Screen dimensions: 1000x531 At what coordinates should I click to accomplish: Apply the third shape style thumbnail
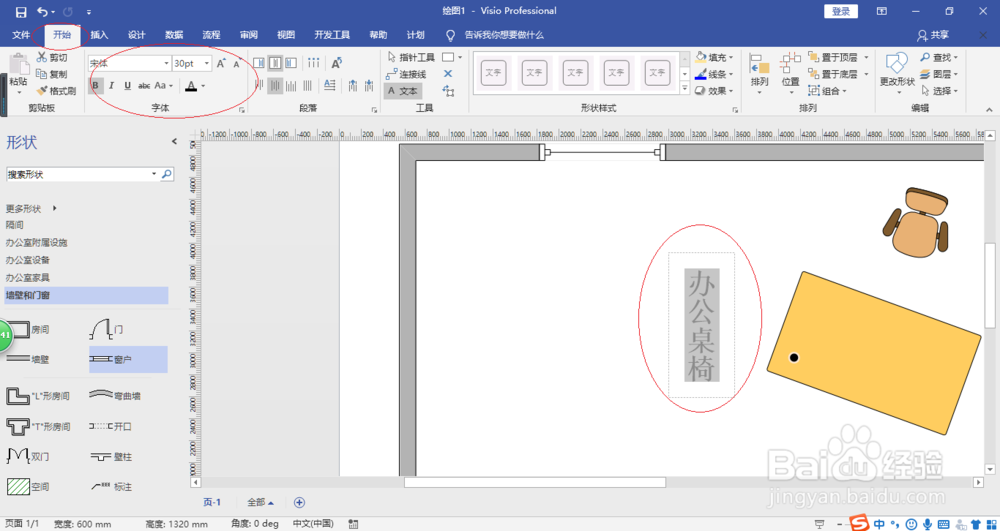pyautogui.click(x=576, y=73)
